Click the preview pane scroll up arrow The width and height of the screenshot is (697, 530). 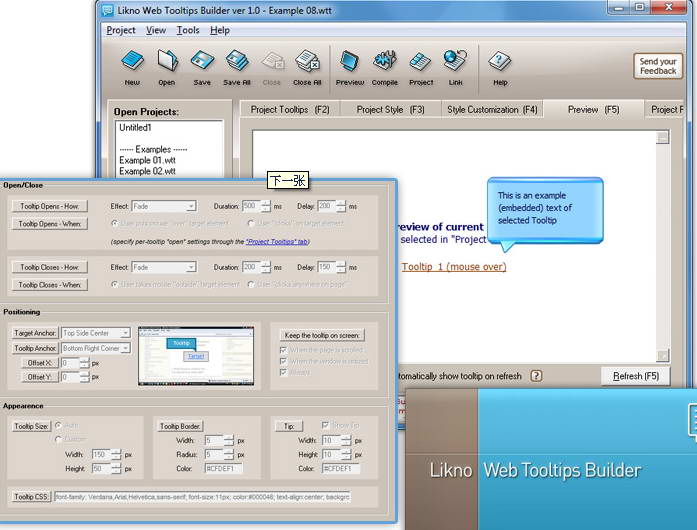[x=663, y=137]
